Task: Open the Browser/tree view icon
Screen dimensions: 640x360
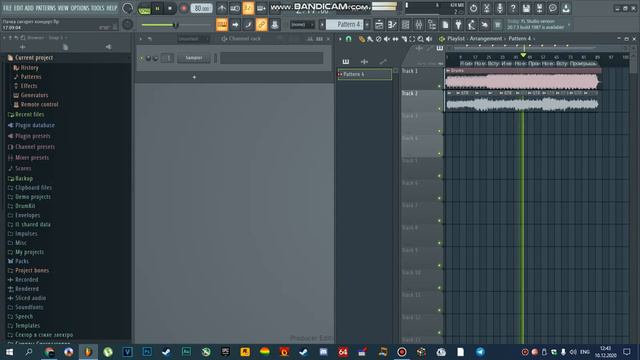Action: click(432, 25)
